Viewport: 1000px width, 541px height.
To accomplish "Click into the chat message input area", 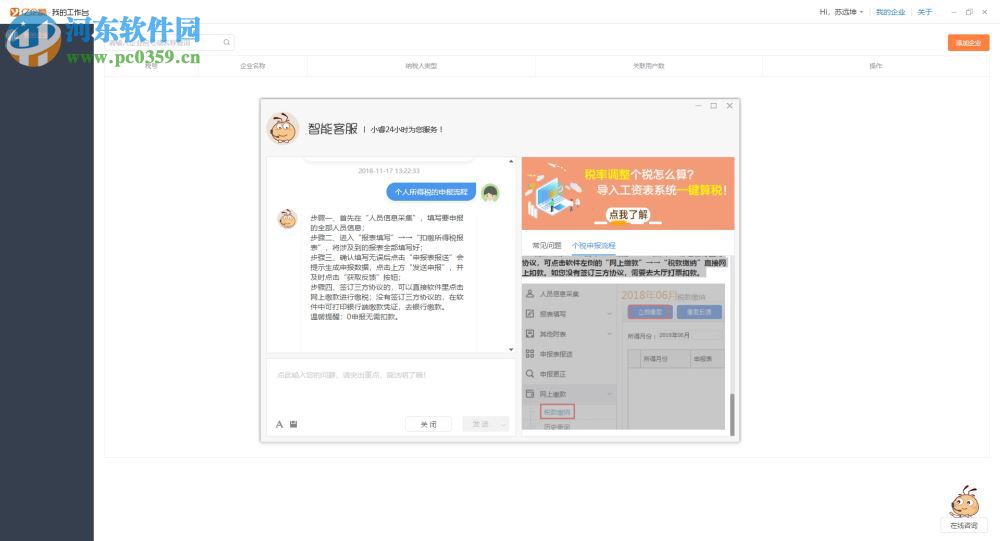I will click(391, 387).
